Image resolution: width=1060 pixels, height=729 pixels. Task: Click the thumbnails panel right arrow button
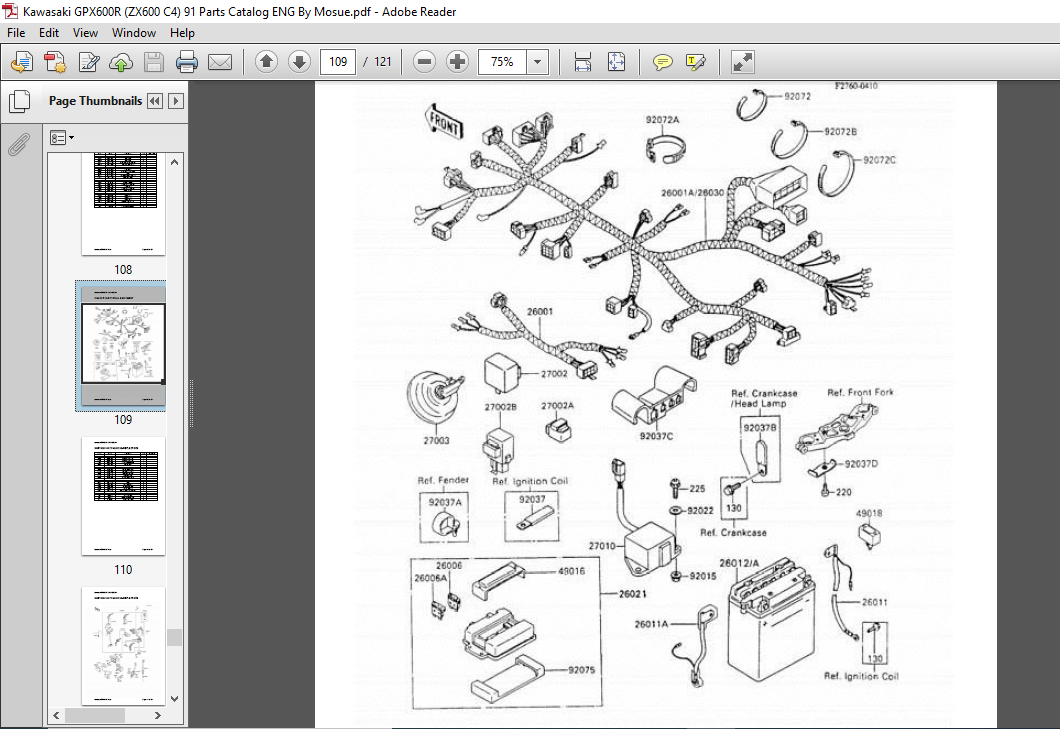coord(176,101)
